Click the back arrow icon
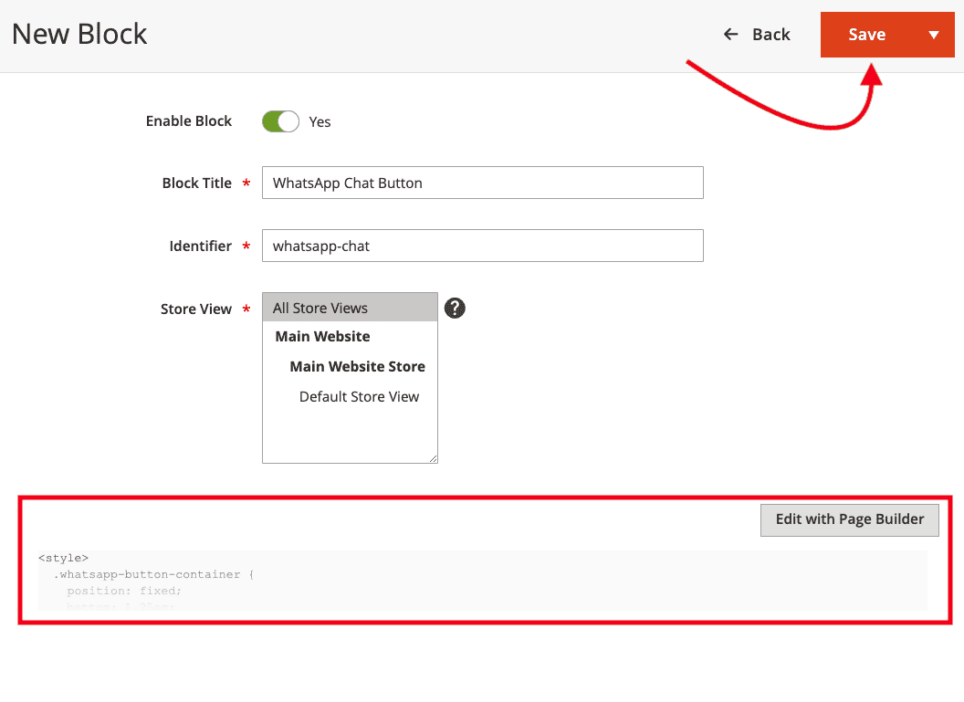 (x=730, y=34)
